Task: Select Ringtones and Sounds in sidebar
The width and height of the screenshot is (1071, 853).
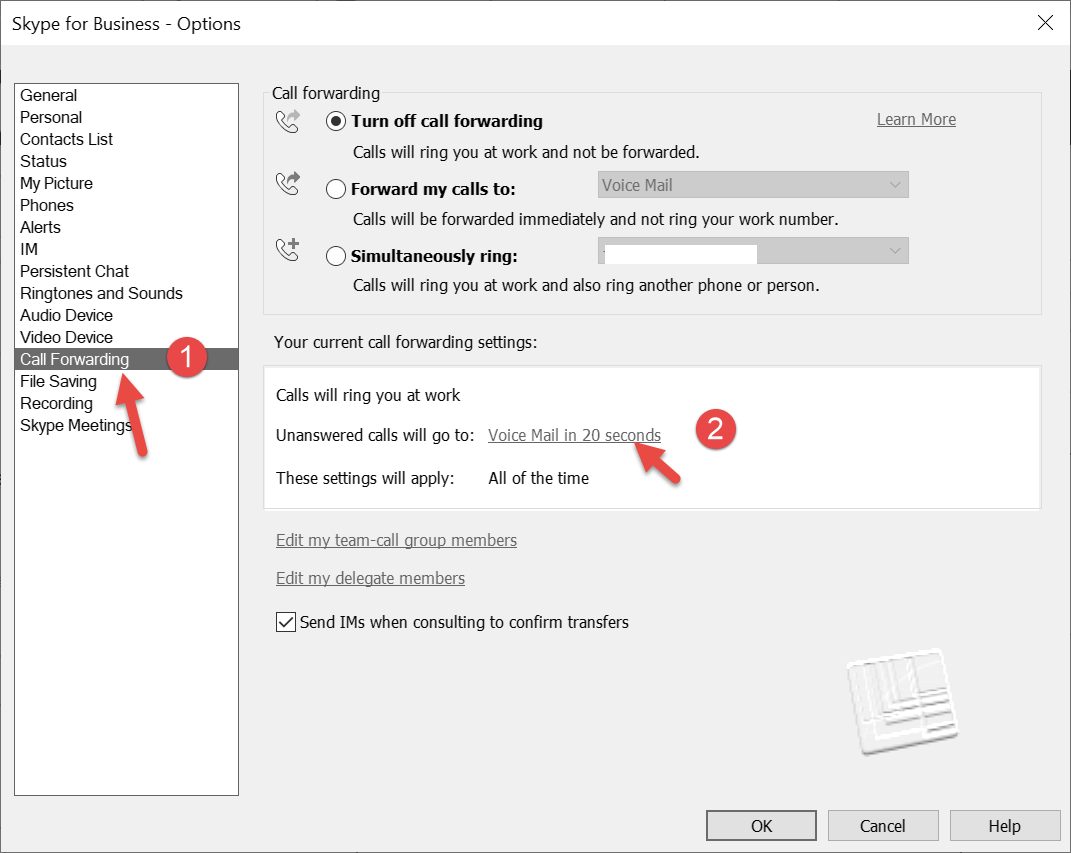Action: pos(101,293)
